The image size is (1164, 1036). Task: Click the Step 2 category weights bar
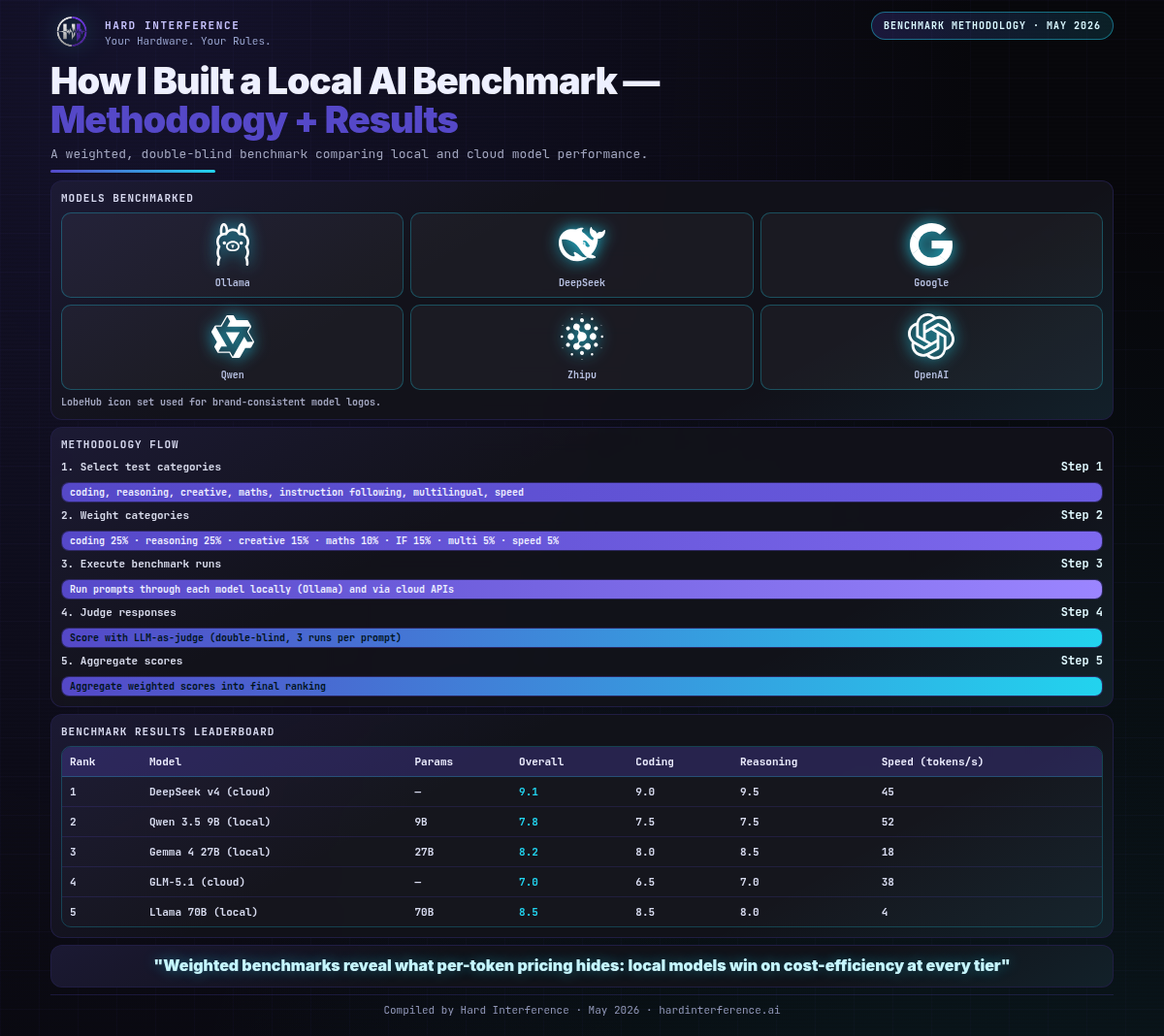click(582, 540)
